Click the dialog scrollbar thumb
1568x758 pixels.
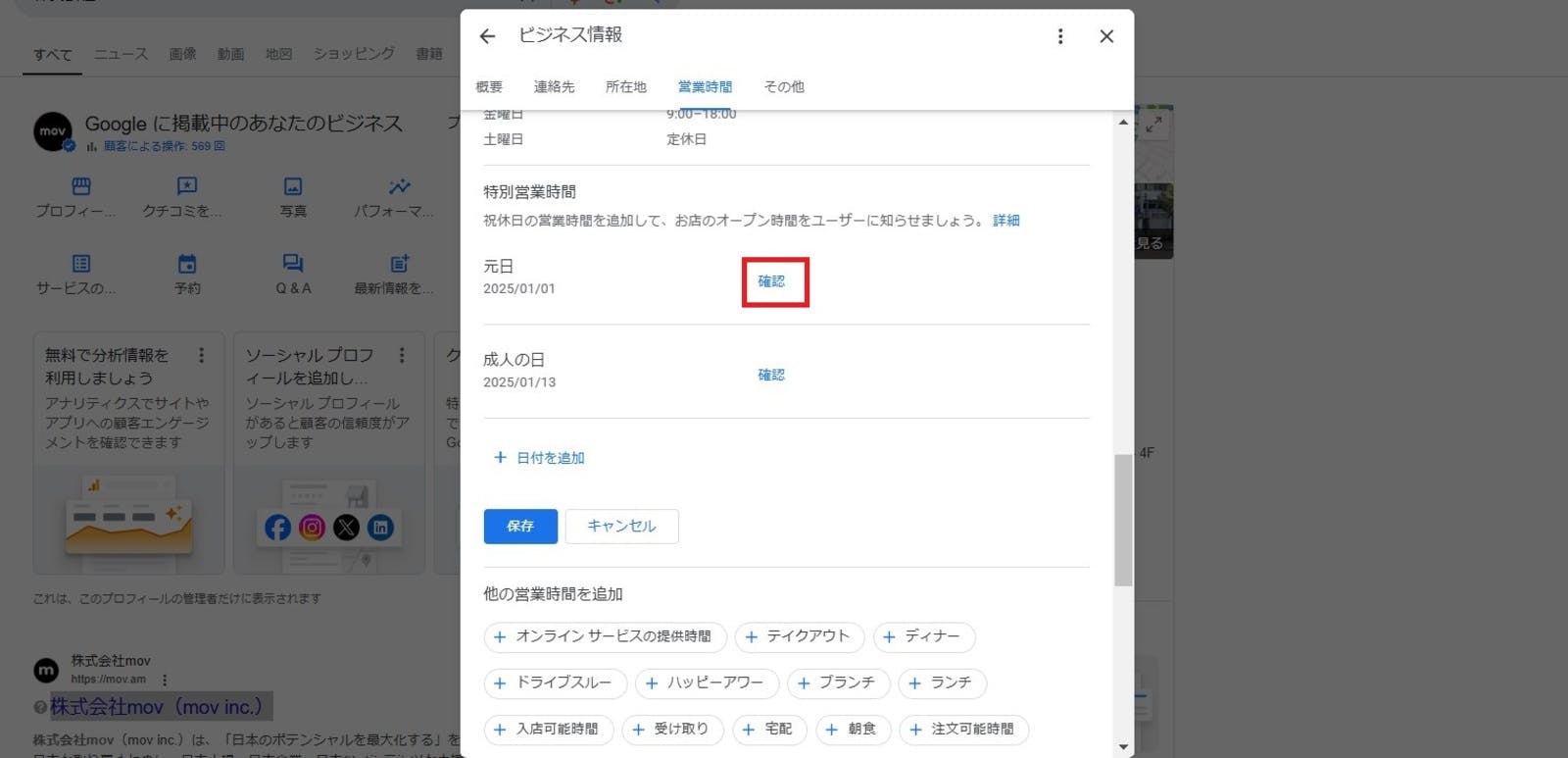pyautogui.click(x=1123, y=521)
